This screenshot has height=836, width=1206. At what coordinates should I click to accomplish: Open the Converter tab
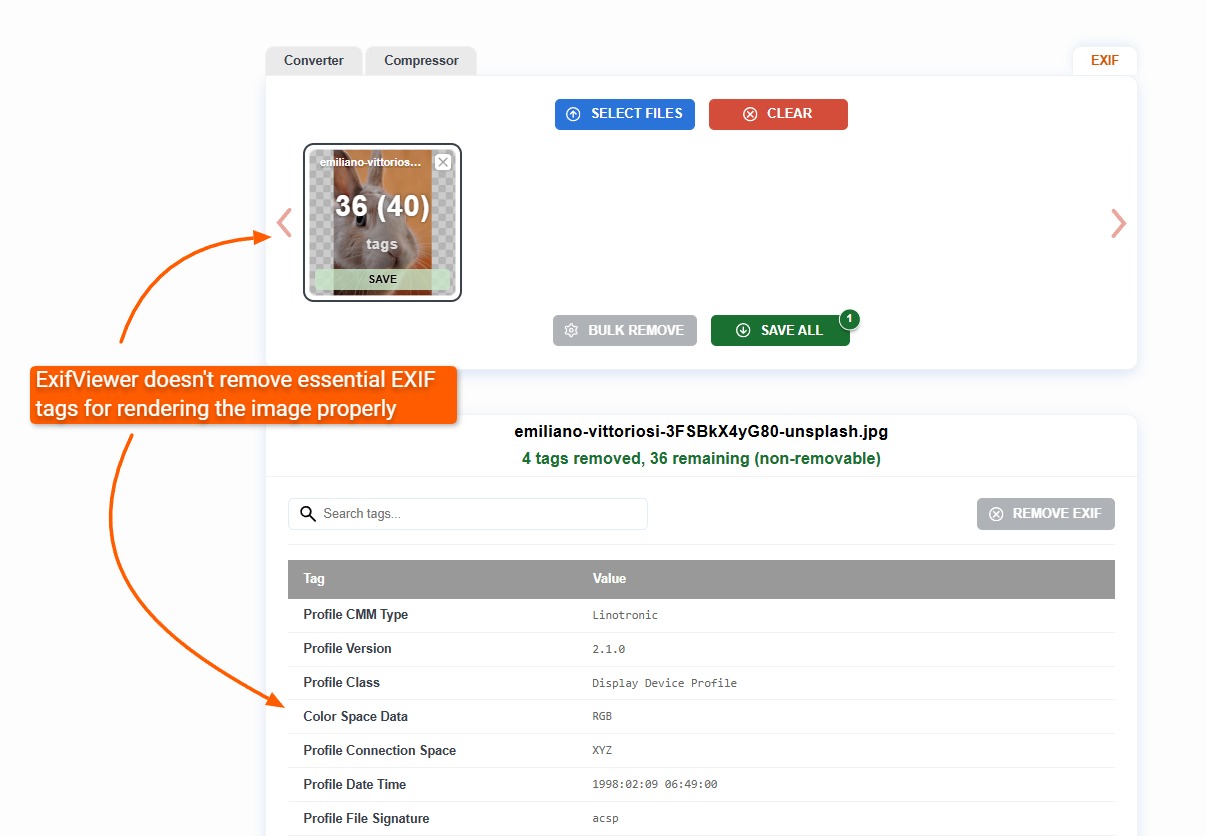tap(313, 60)
